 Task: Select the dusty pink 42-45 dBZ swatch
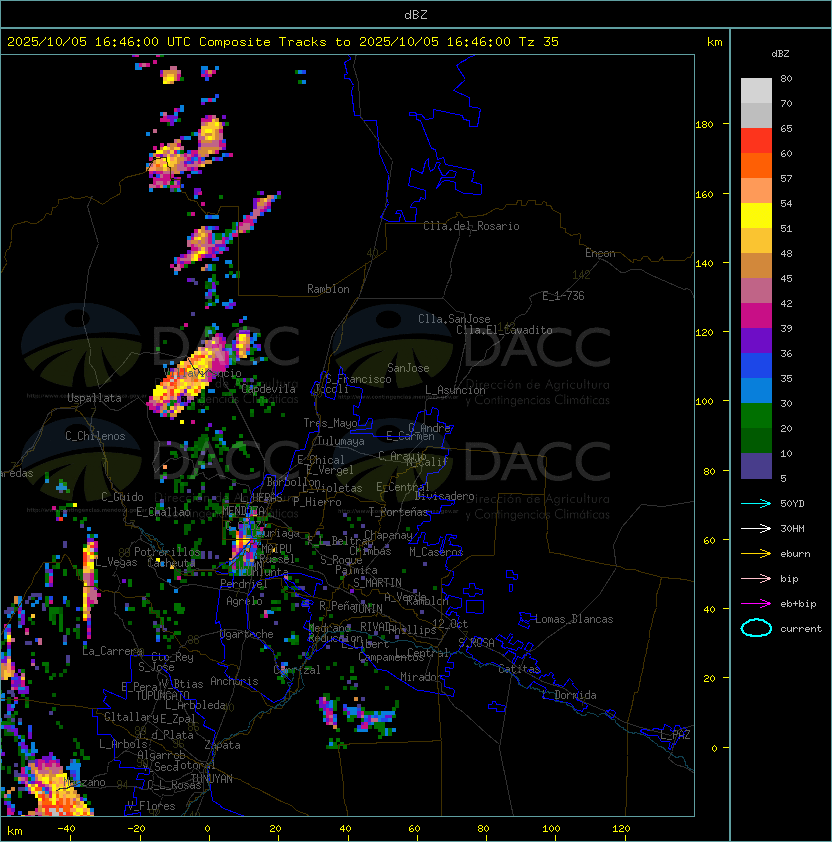click(x=756, y=291)
